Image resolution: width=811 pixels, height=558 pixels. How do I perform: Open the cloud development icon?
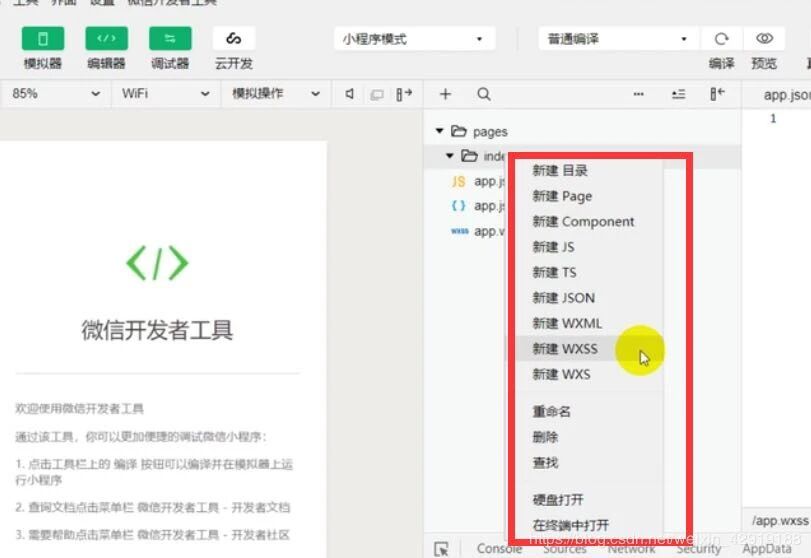tap(234, 39)
